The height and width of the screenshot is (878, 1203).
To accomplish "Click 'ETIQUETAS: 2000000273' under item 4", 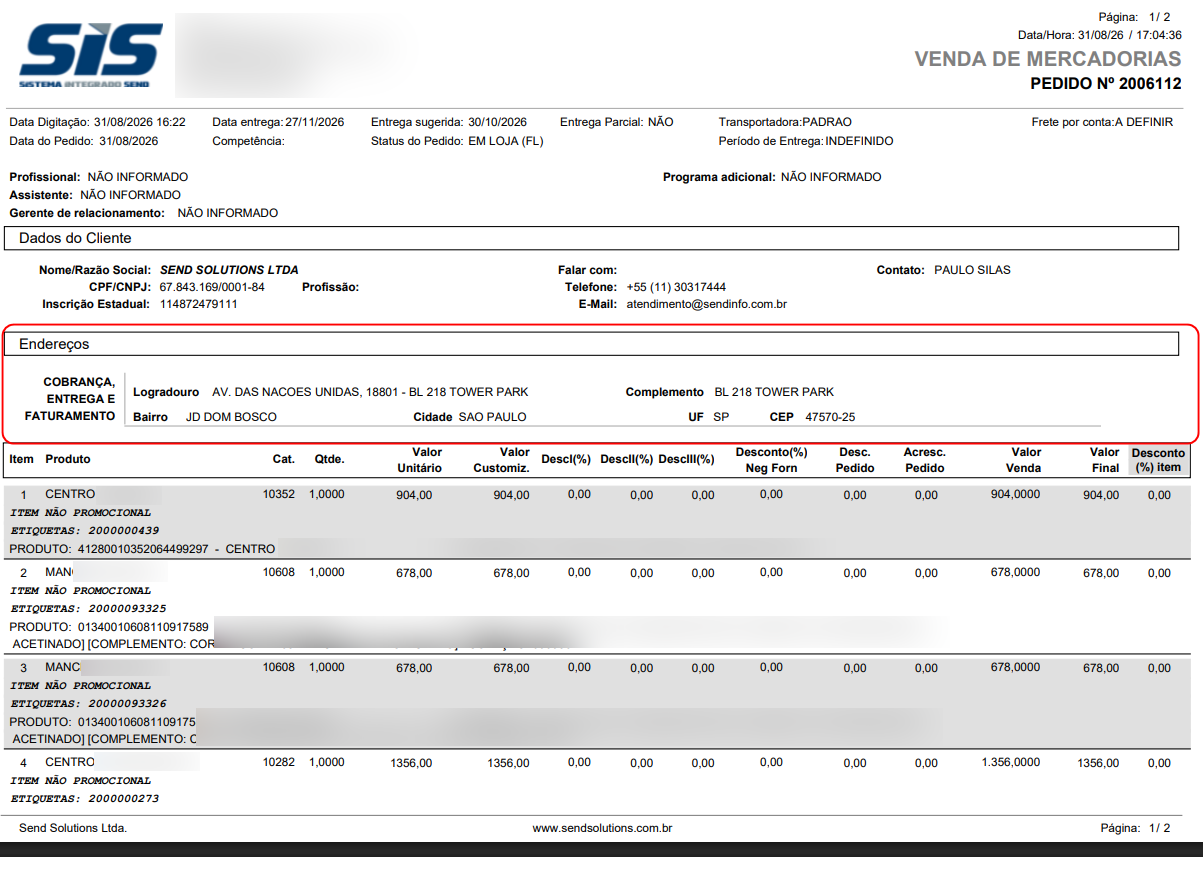I will [84, 798].
